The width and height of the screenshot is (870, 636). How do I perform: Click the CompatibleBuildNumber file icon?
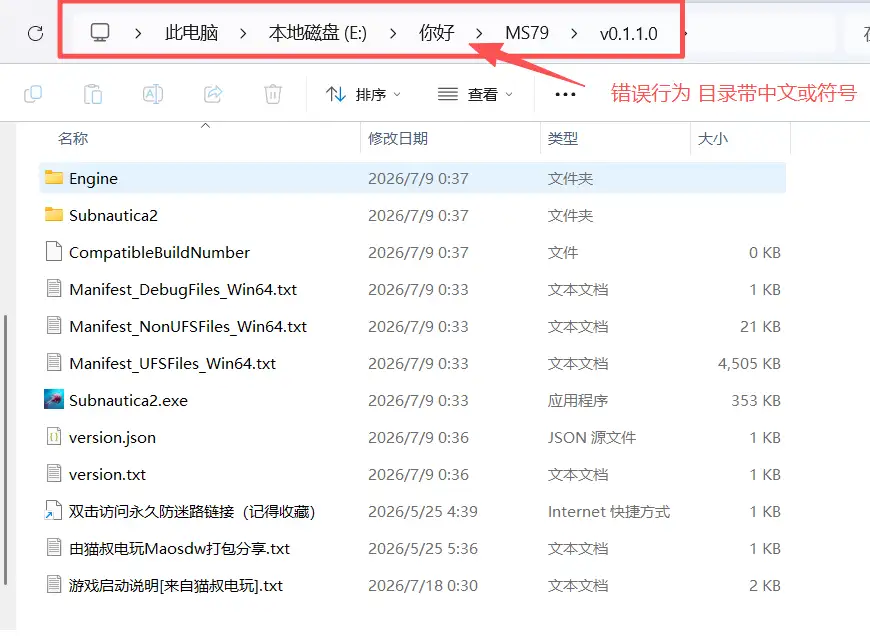(54, 251)
